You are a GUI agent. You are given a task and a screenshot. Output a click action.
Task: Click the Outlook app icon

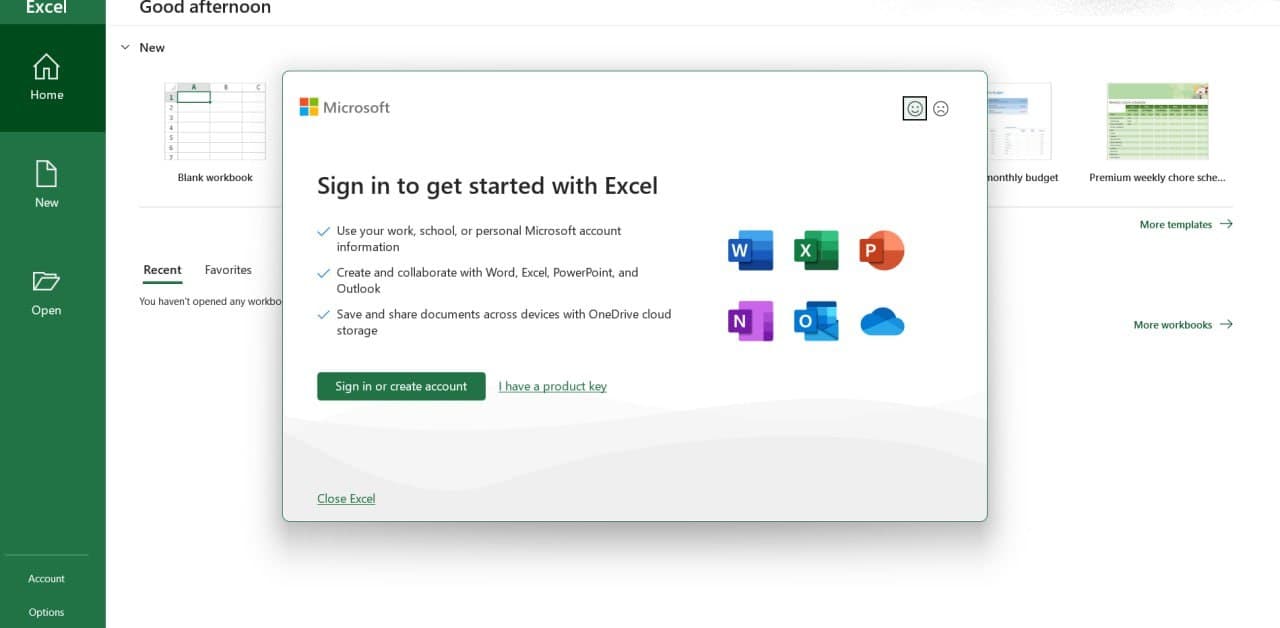tap(816, 321)
